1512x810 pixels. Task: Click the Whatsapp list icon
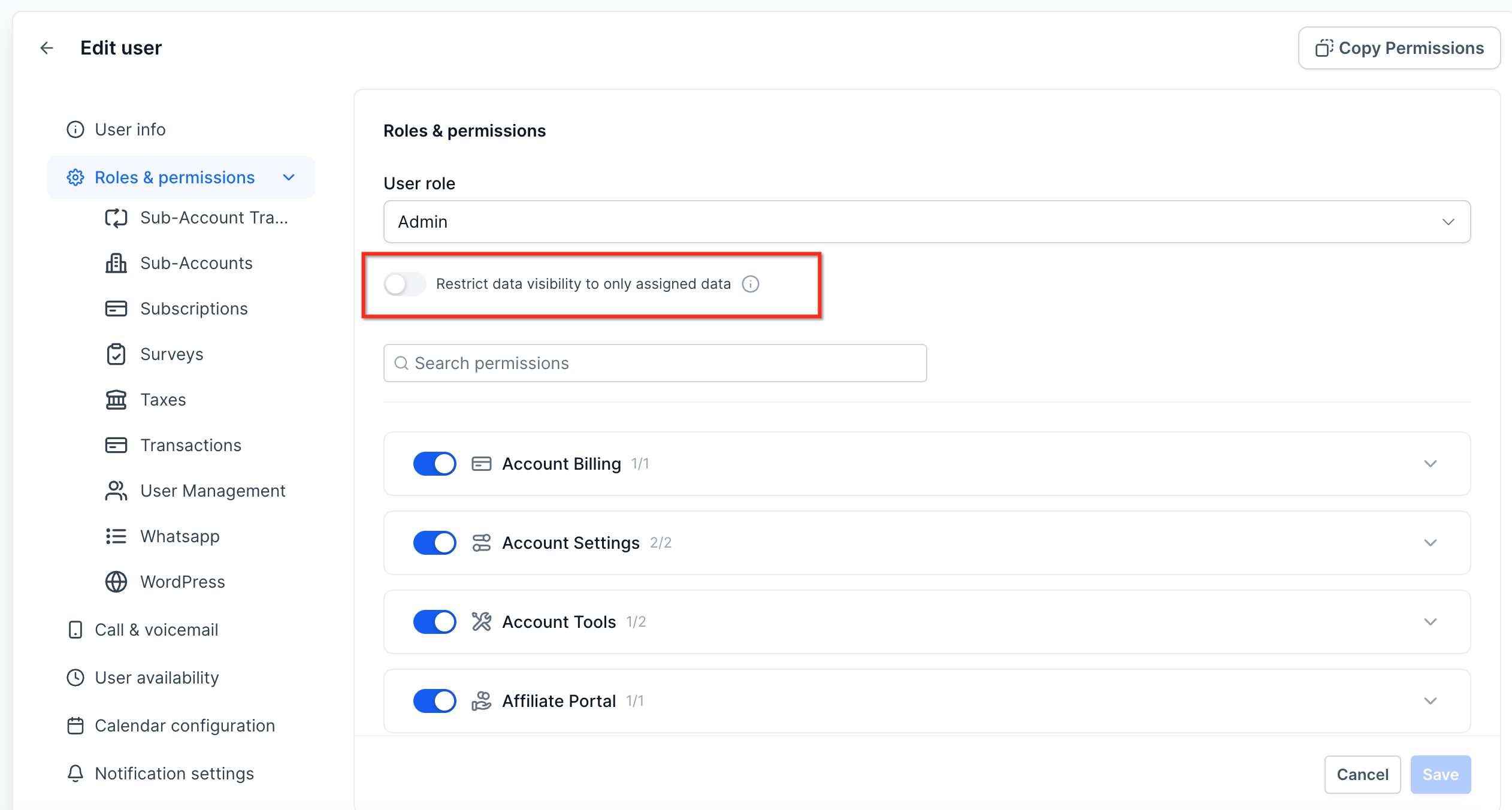point(116,537)
